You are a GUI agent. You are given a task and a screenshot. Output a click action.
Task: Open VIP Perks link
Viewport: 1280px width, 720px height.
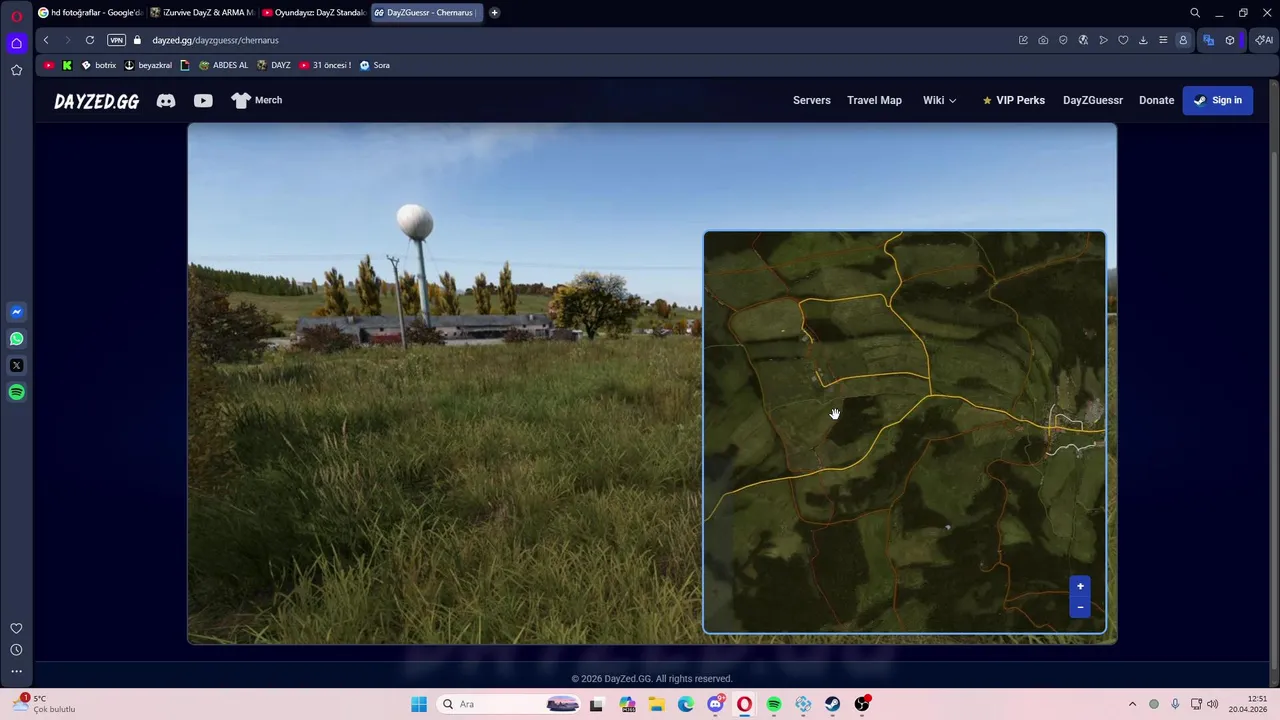[1013, 100]
